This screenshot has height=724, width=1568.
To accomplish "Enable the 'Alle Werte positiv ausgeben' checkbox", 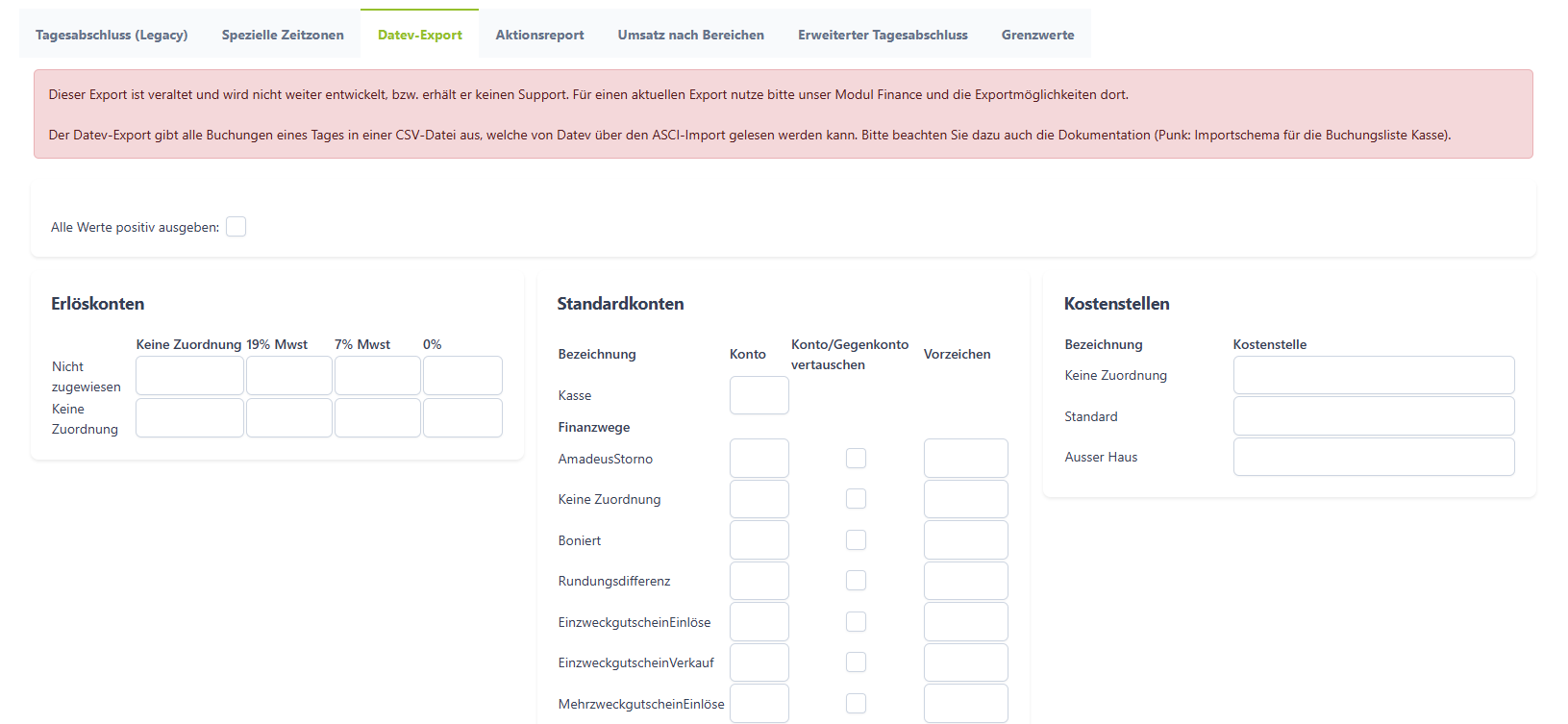I will tap(236, 227).
